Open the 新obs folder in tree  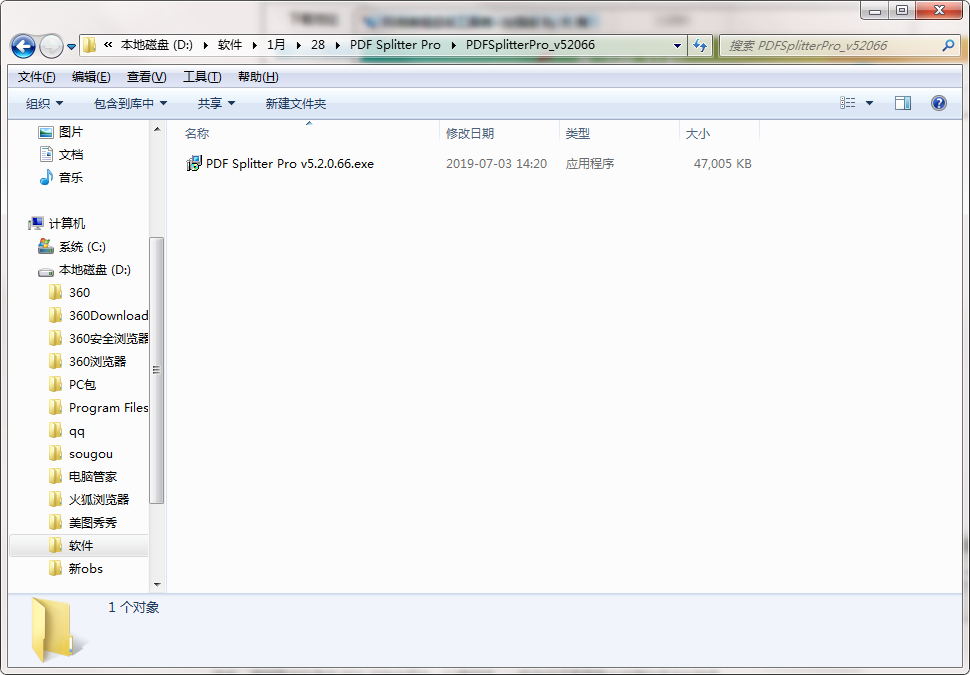[x=75, y=569]
